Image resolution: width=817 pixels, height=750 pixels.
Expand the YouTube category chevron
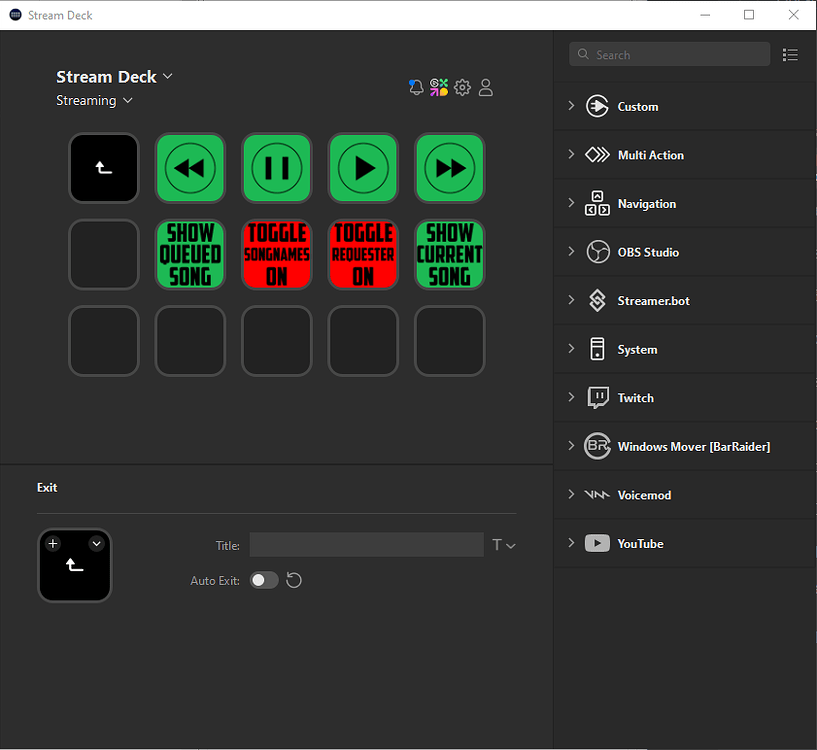pyautogui.click(x=571, y=543)
